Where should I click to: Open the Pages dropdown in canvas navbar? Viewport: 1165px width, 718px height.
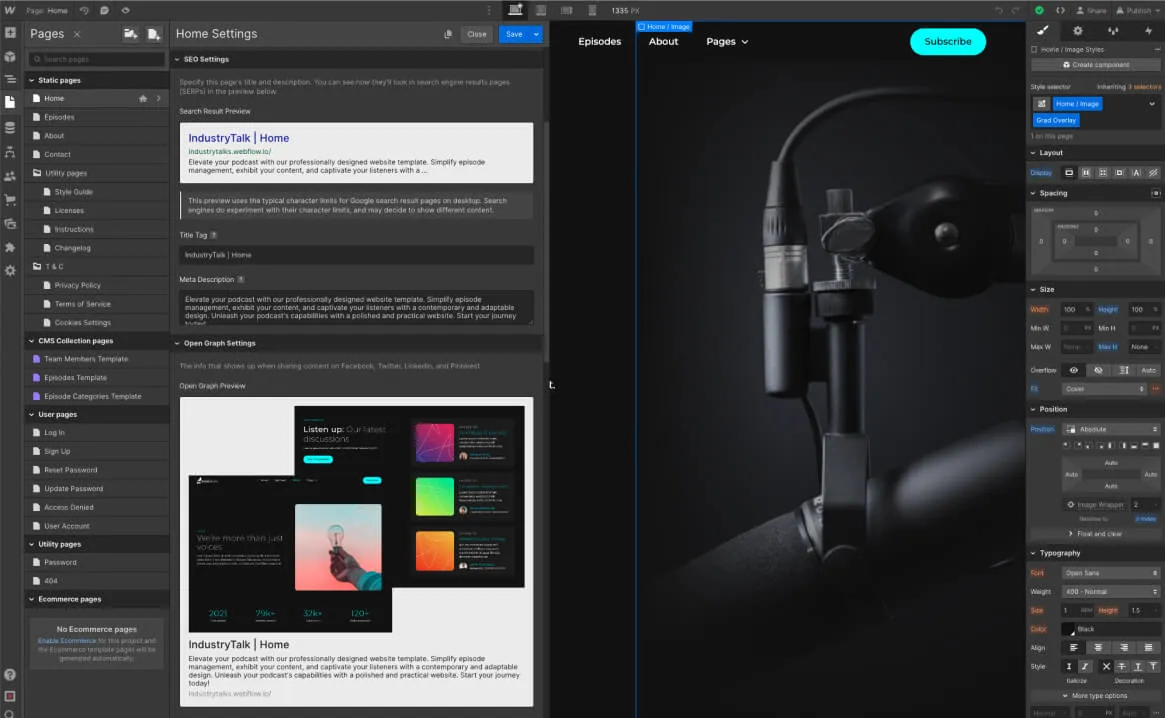(727, 42)
